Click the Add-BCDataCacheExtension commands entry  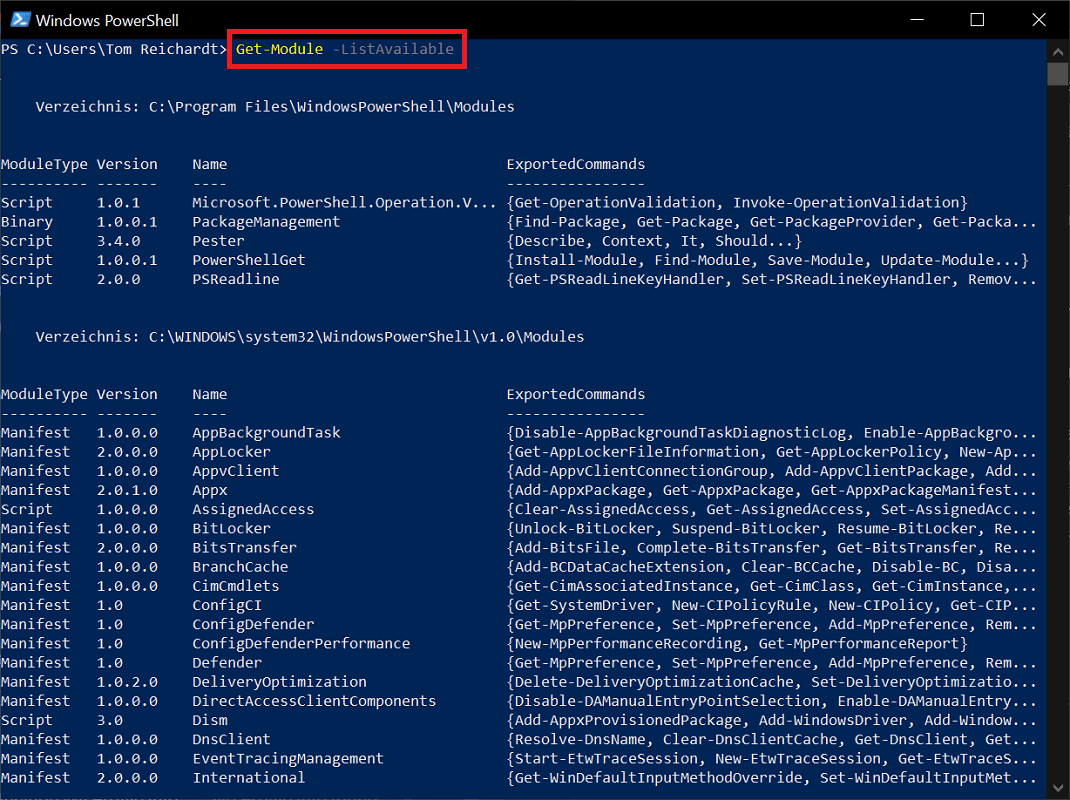point(772,567)
